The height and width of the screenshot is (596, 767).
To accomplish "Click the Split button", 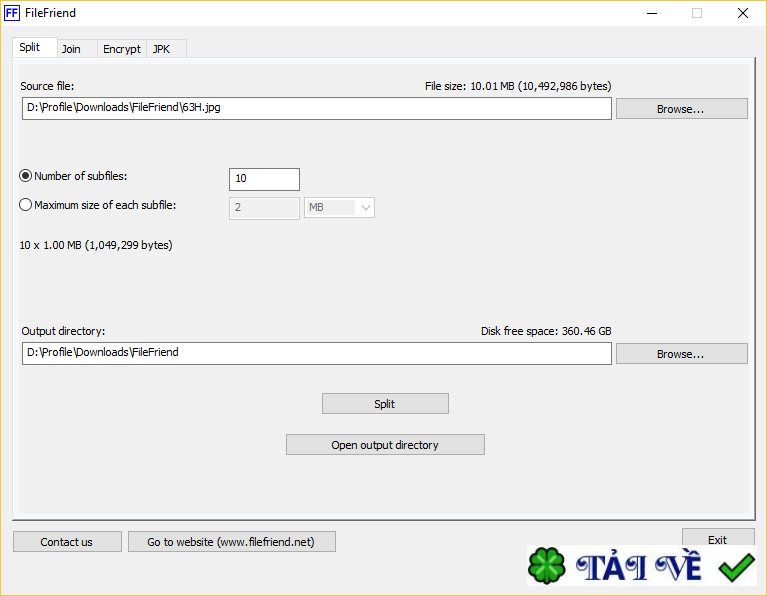I will pyautogui.click(x=385, y=404).
